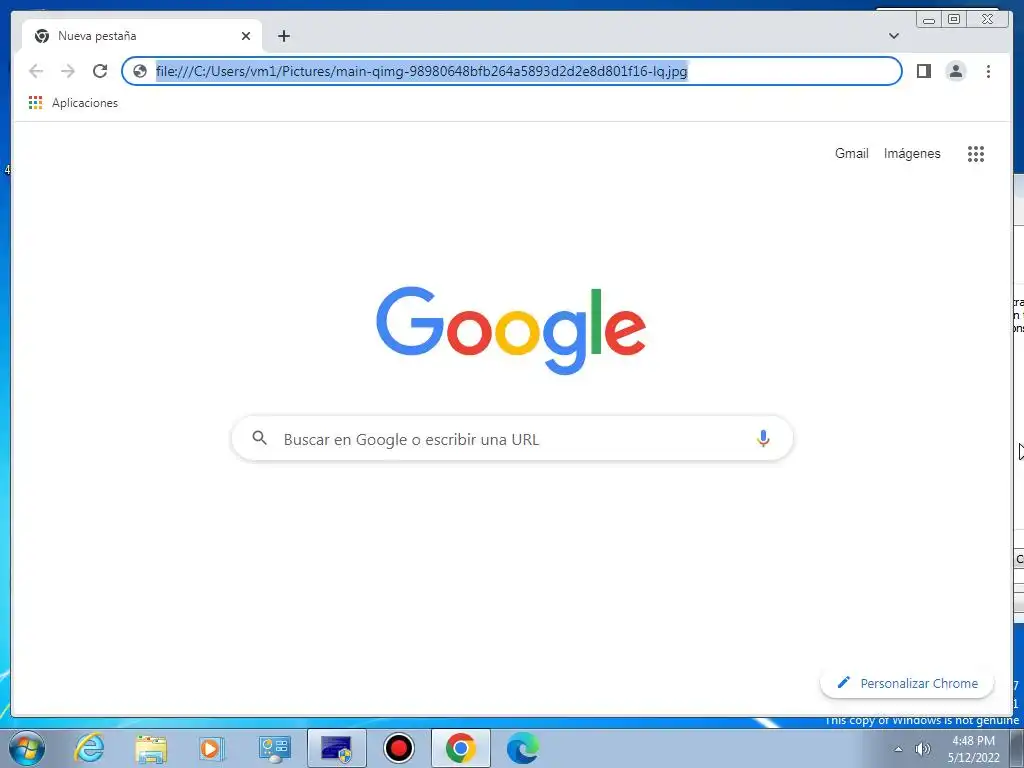Screen dimensions: 1024x768
Task: Go back using the browser back arrow
Action: coord(36,71)
